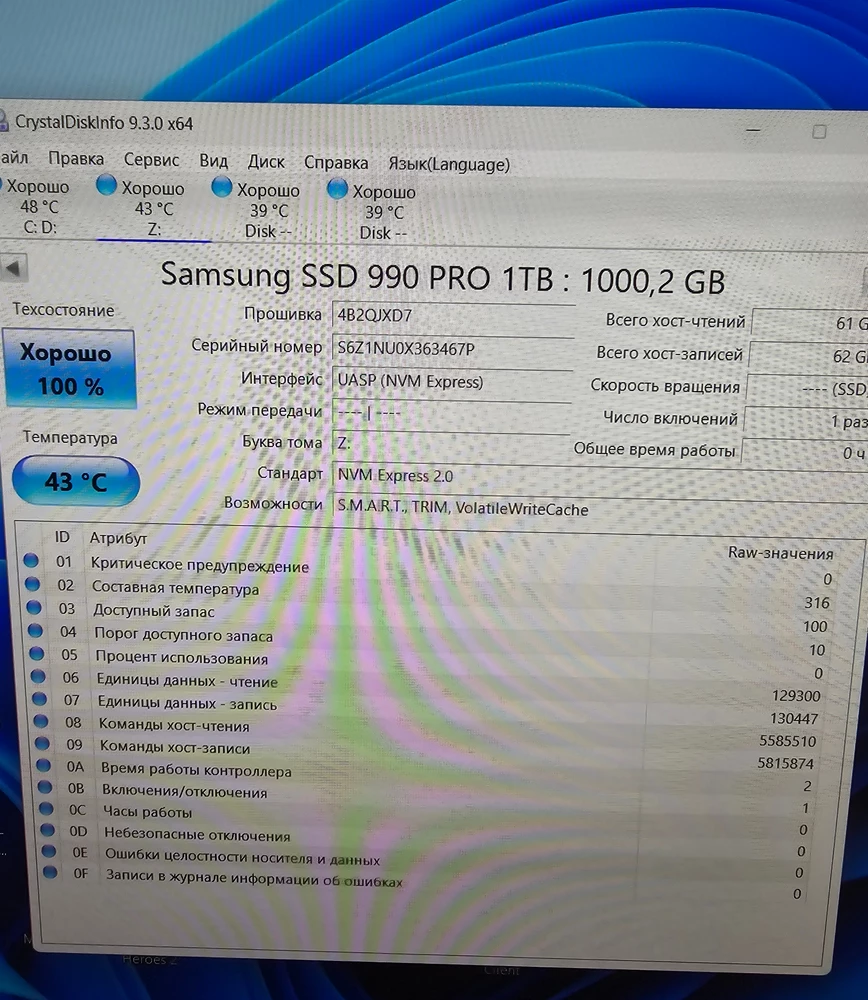Screen dimensions: 868x1000
Task: Open the Сервис menu
Action: 151,159
